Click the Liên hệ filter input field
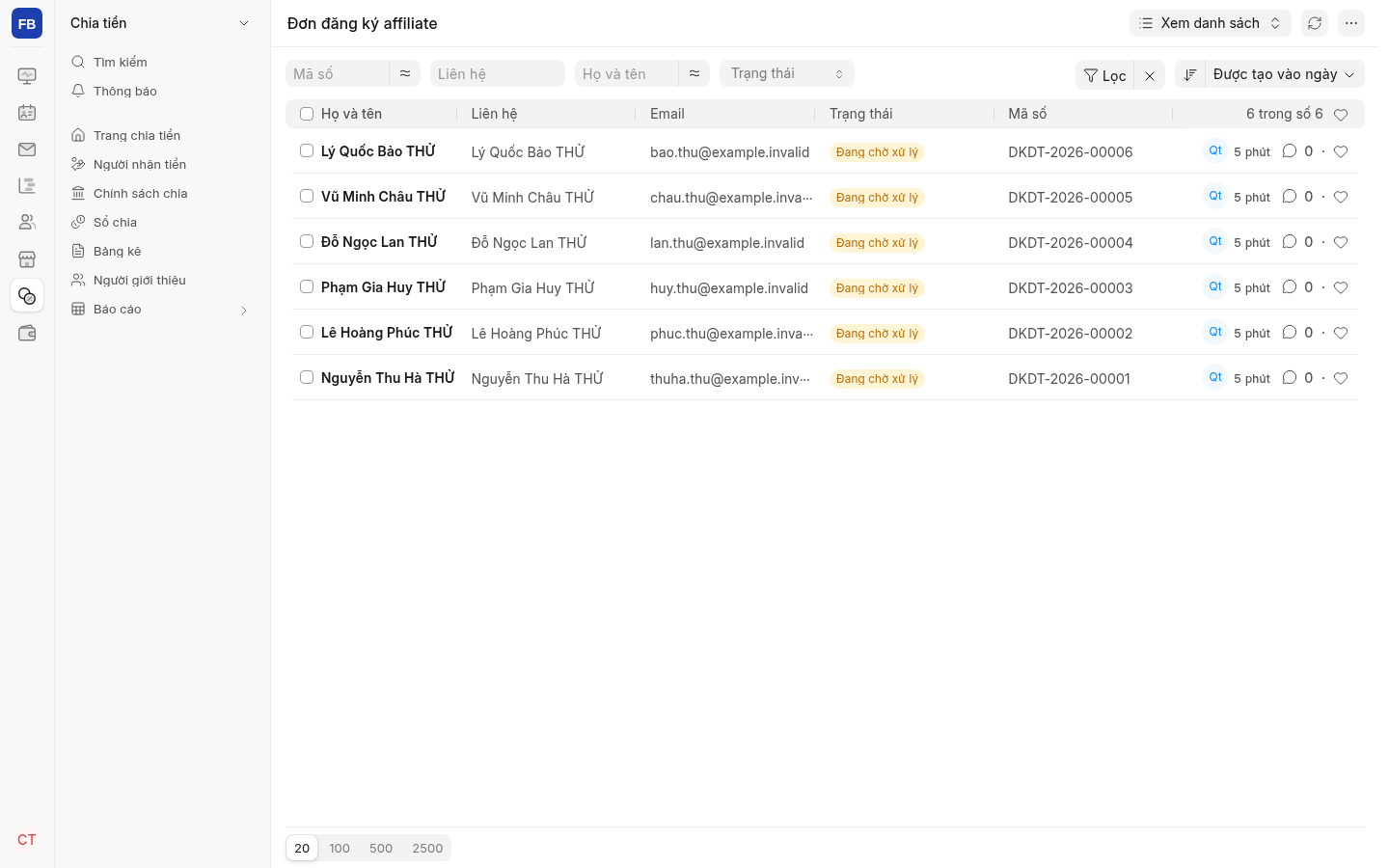The image size is (1389, 868). 498,73
